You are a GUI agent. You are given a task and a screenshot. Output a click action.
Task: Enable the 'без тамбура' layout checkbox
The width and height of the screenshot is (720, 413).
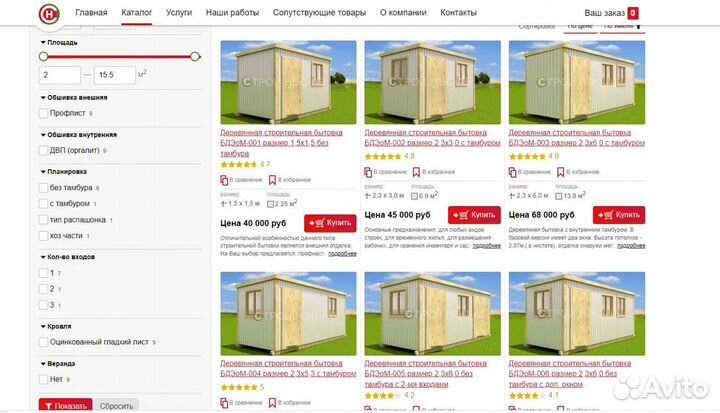(44, 188)
